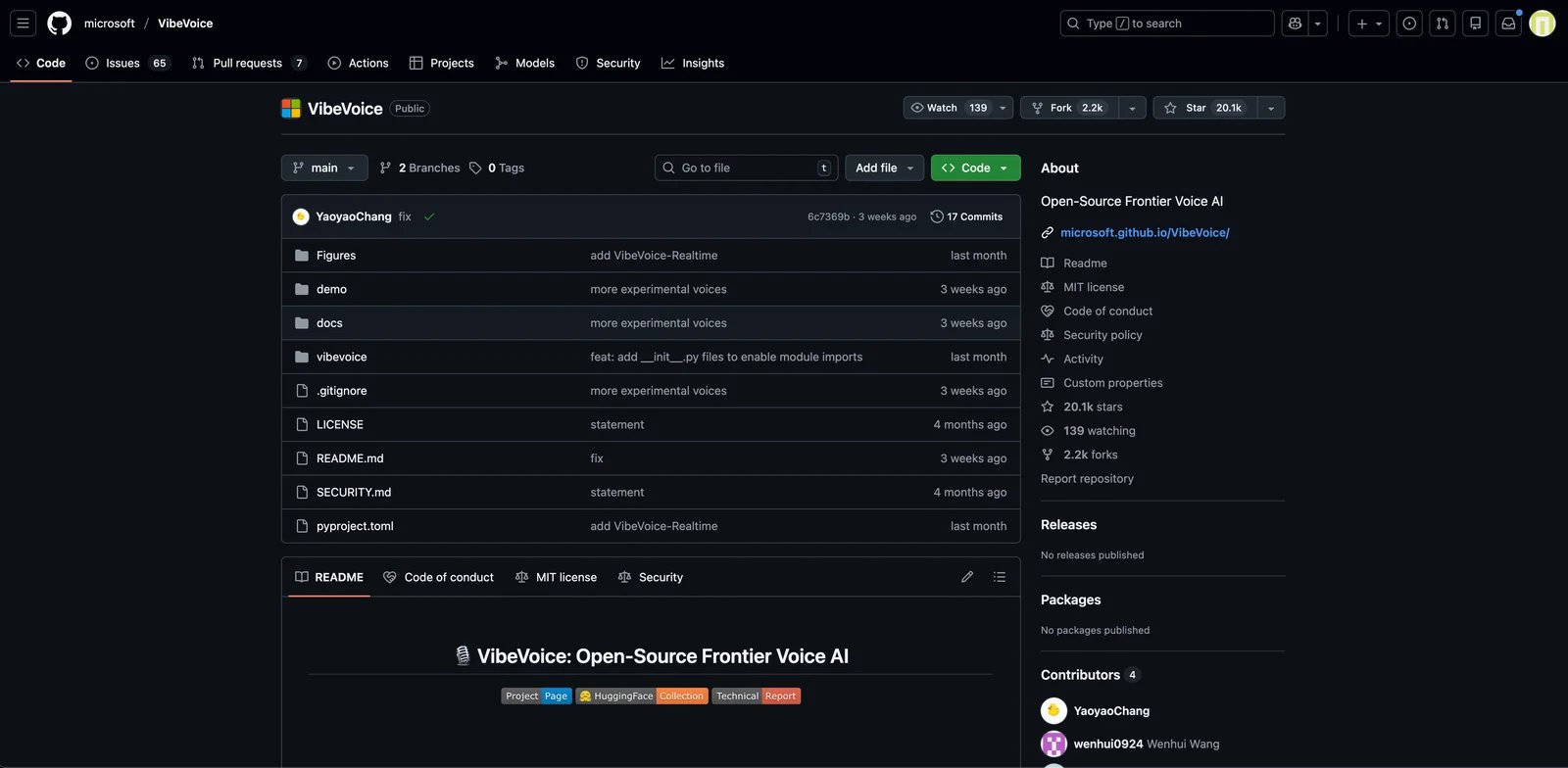Viewport: 1568px width, 768px height.
Task: Open the Project Page badge
Action: tap(536, 696)
